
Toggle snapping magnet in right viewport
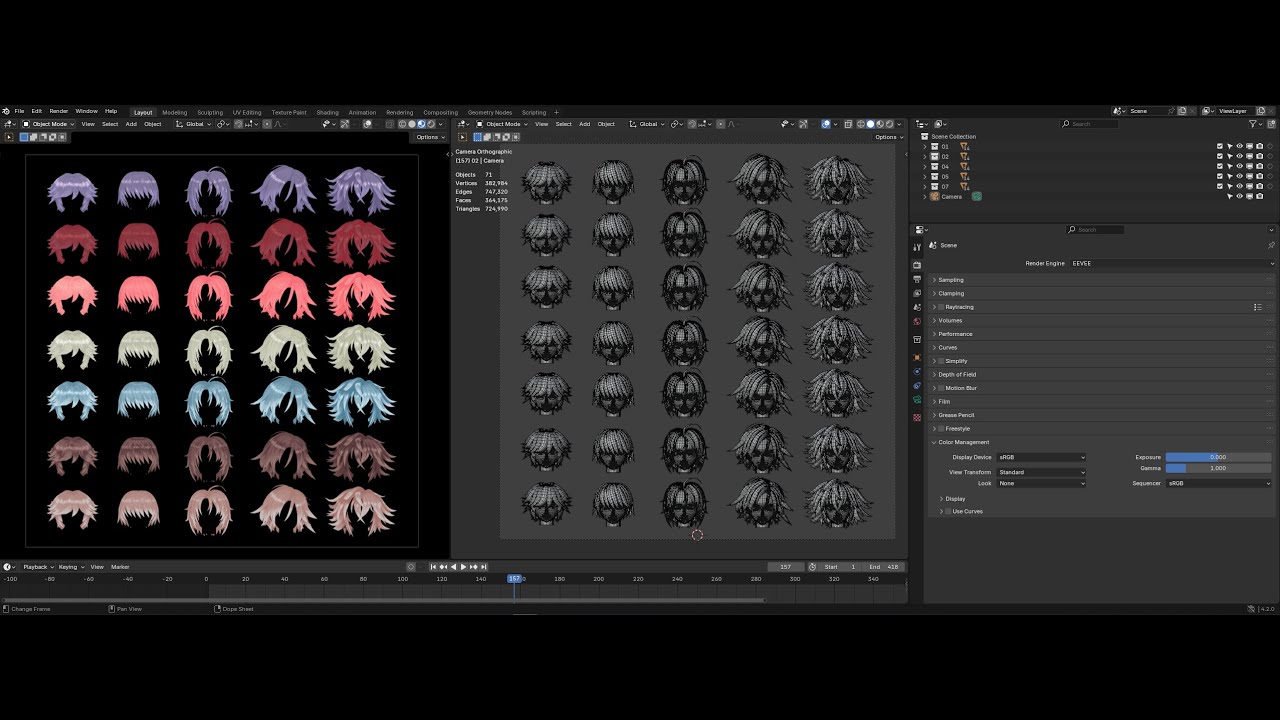pyautogui.click(x=692, y=124)
